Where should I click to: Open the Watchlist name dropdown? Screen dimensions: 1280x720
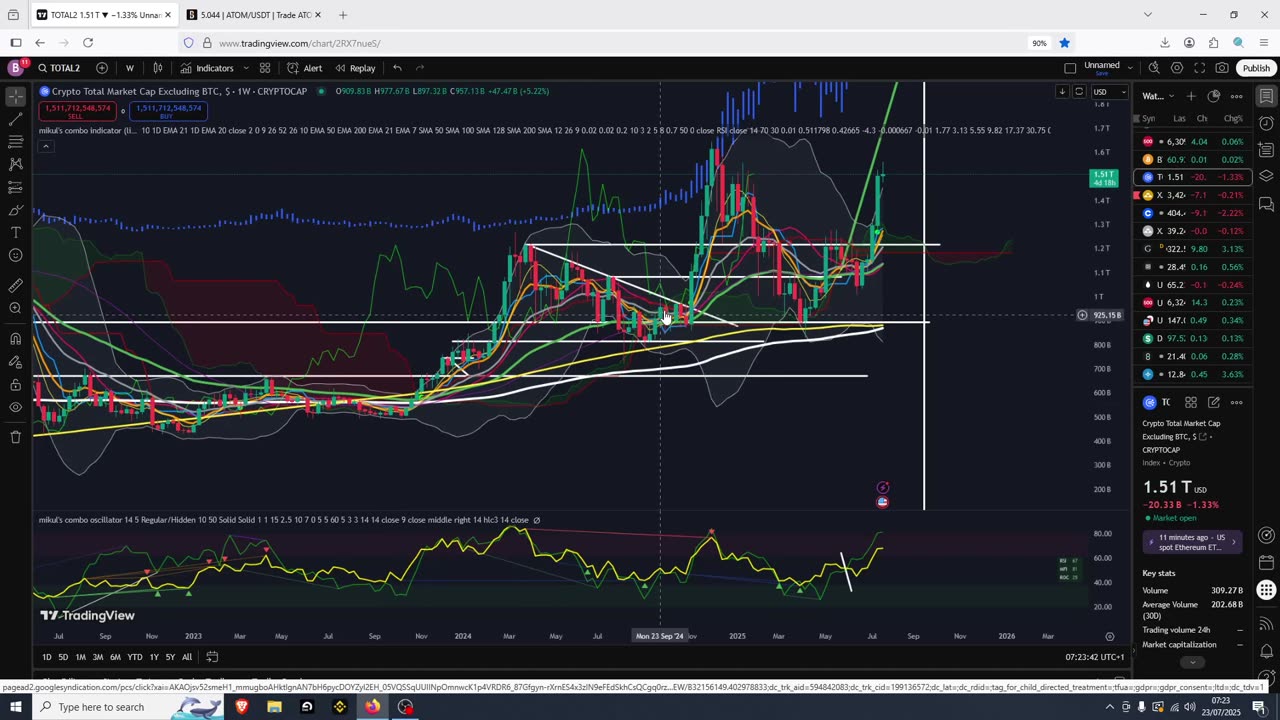point(1158,96)
